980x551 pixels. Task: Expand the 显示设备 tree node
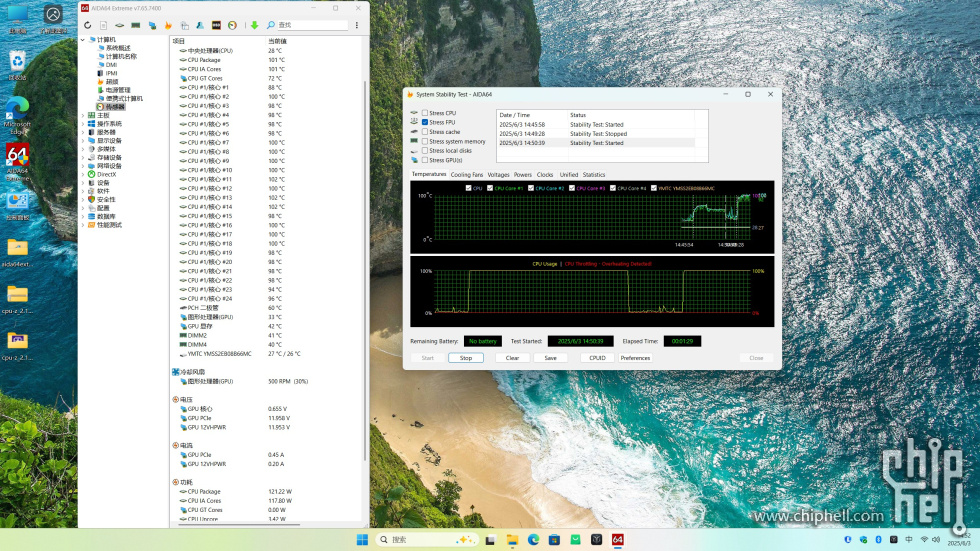pos(83,141)
